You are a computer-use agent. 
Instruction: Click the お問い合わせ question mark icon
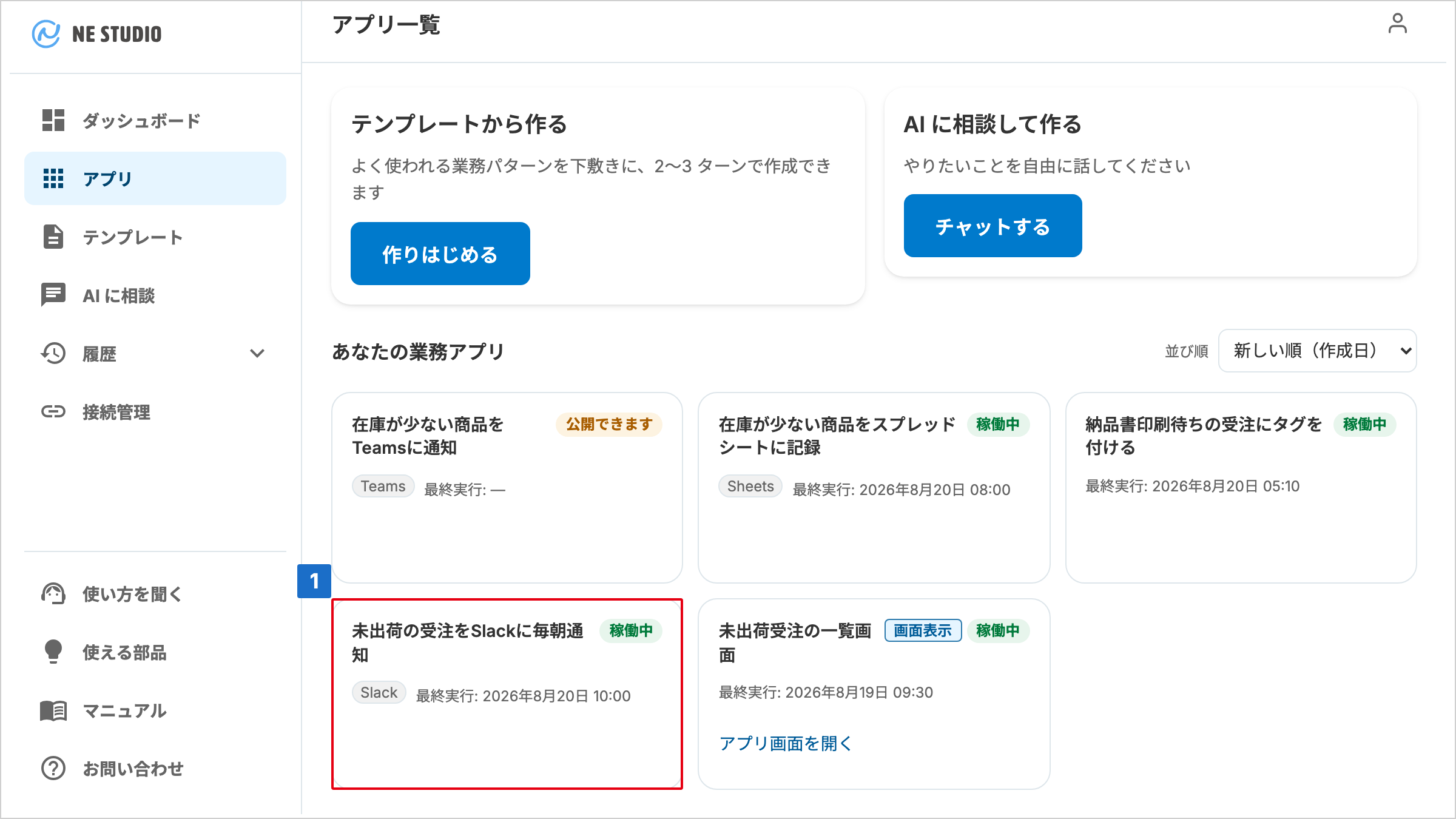pyautogui.click(x=53, y=768)
